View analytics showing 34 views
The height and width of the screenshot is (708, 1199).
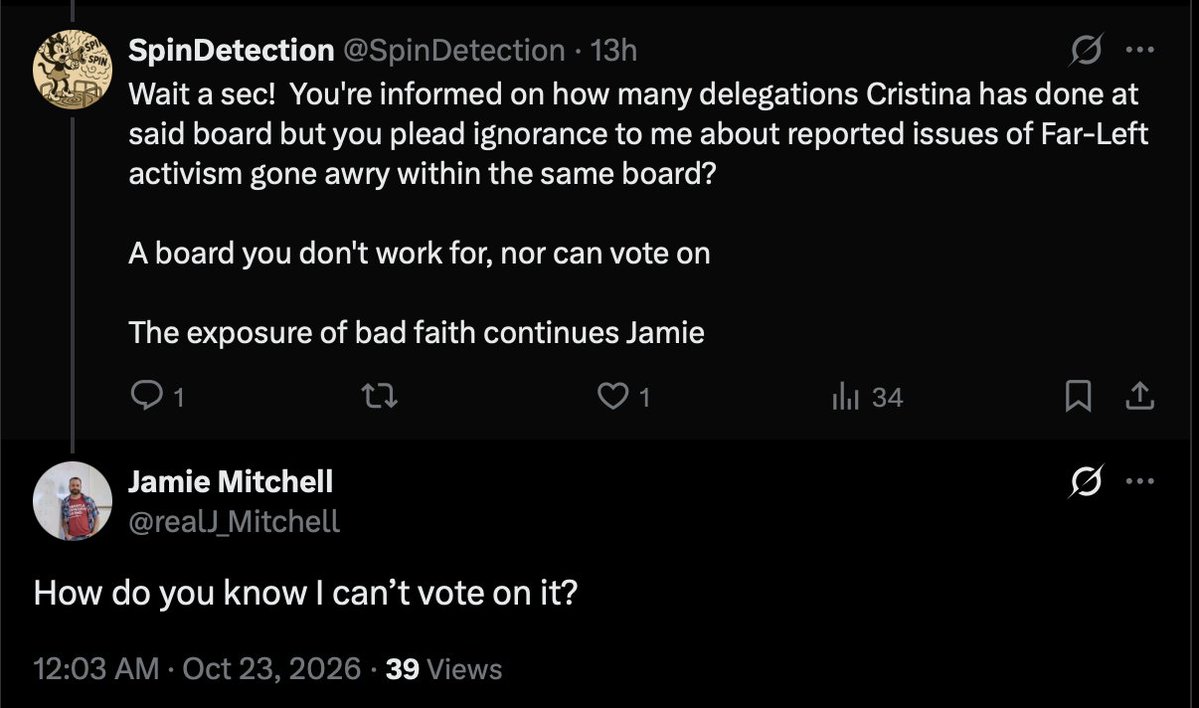(x=867, y=398)
